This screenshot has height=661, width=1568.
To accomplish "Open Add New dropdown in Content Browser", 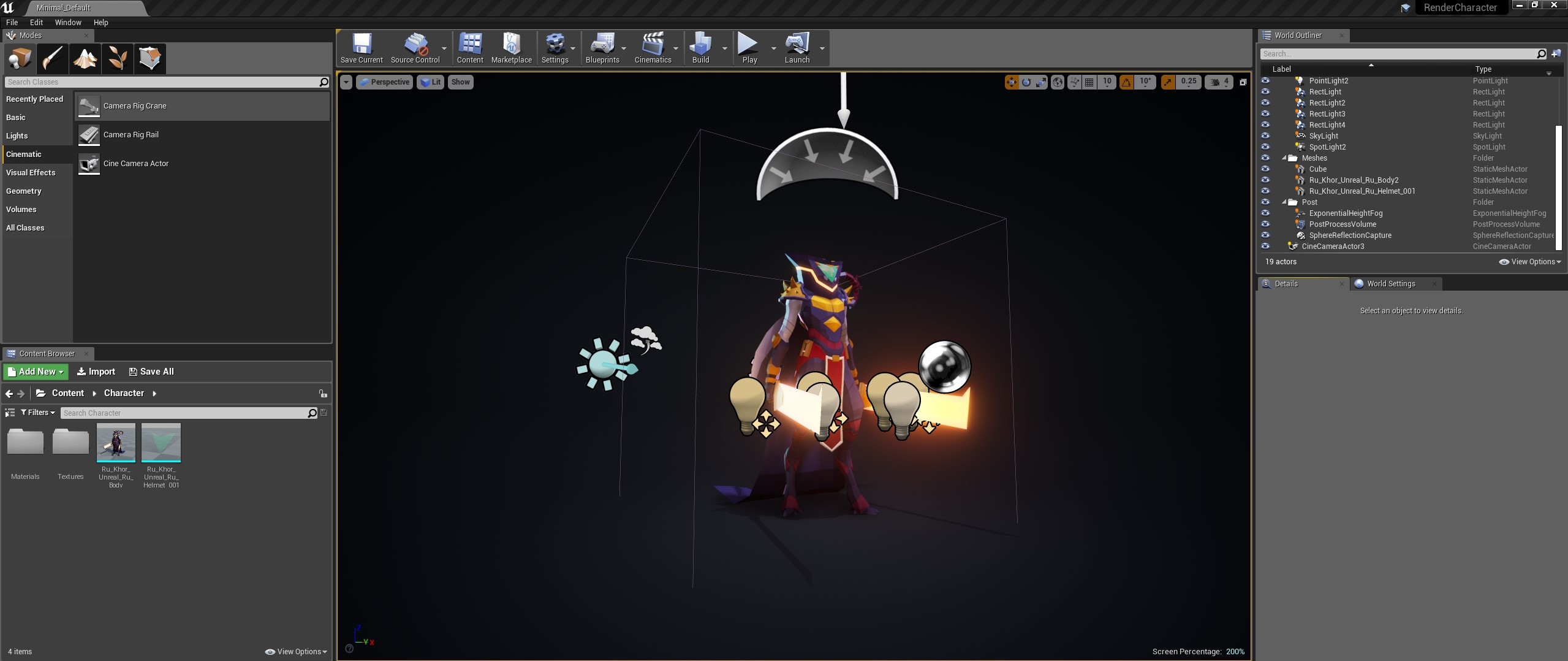I will tap(36, 372).
